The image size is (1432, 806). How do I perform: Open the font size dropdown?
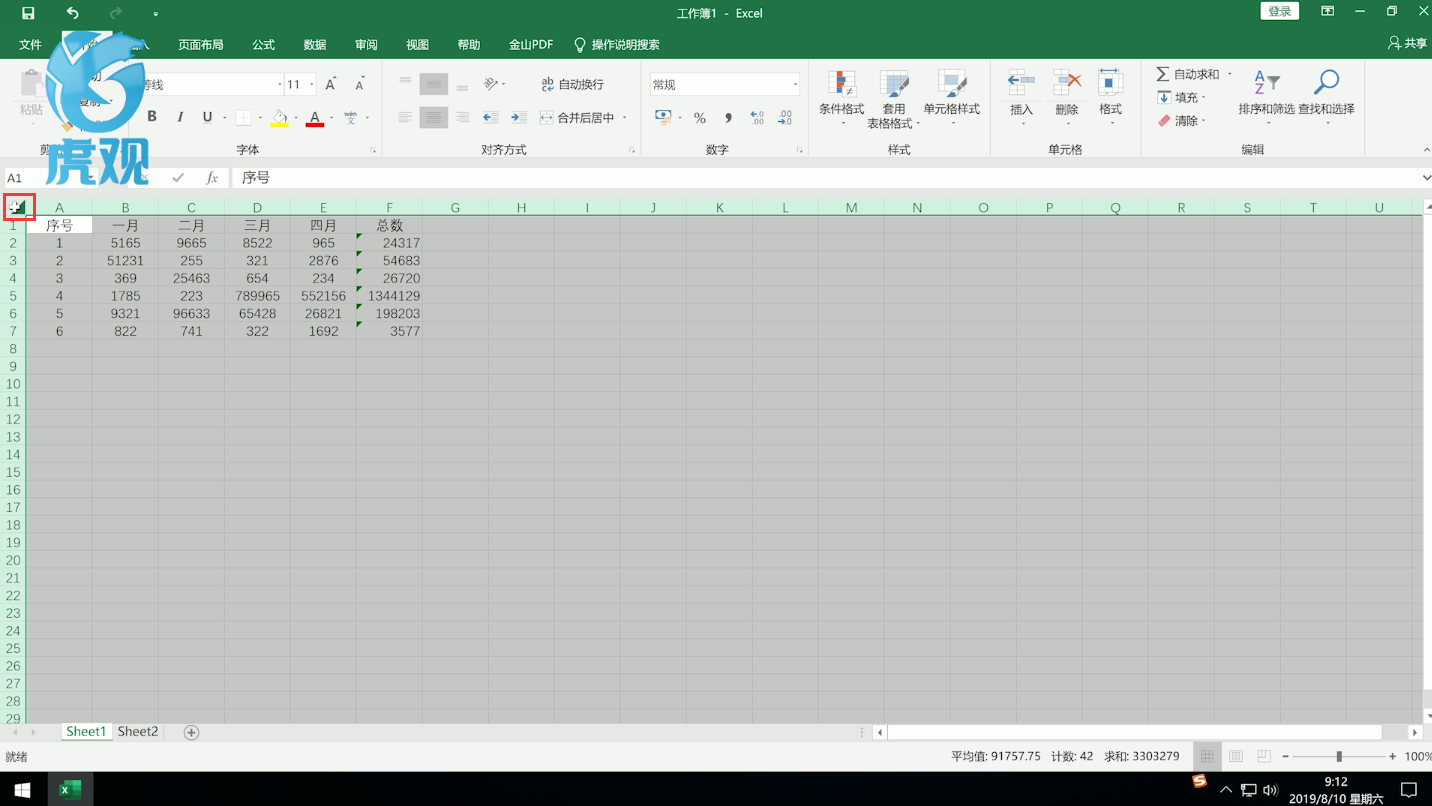pyautogui.click(x=312, y=85)
